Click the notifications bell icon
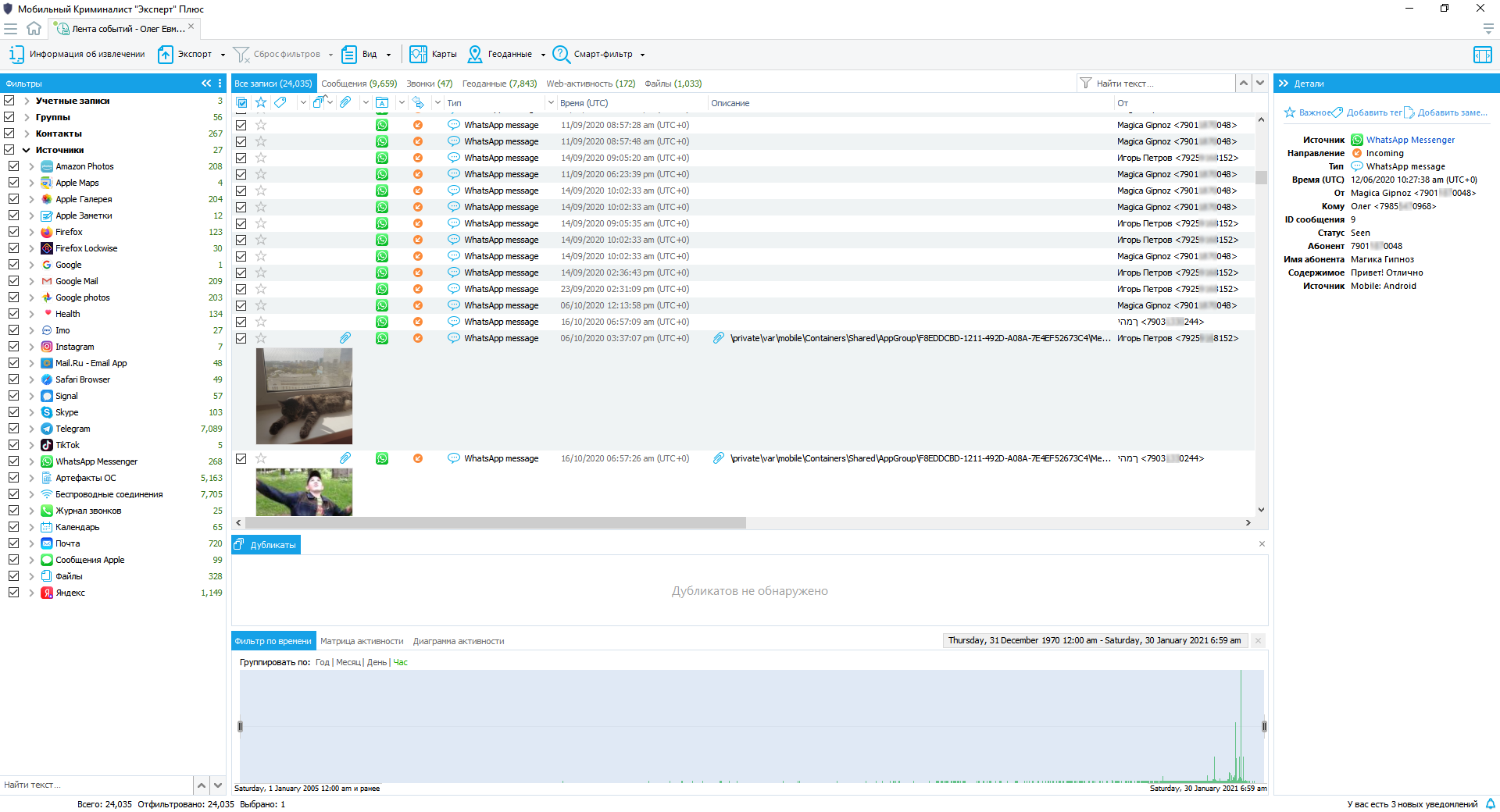This screenshot has width=1500, height=812. pos(1490,803)
